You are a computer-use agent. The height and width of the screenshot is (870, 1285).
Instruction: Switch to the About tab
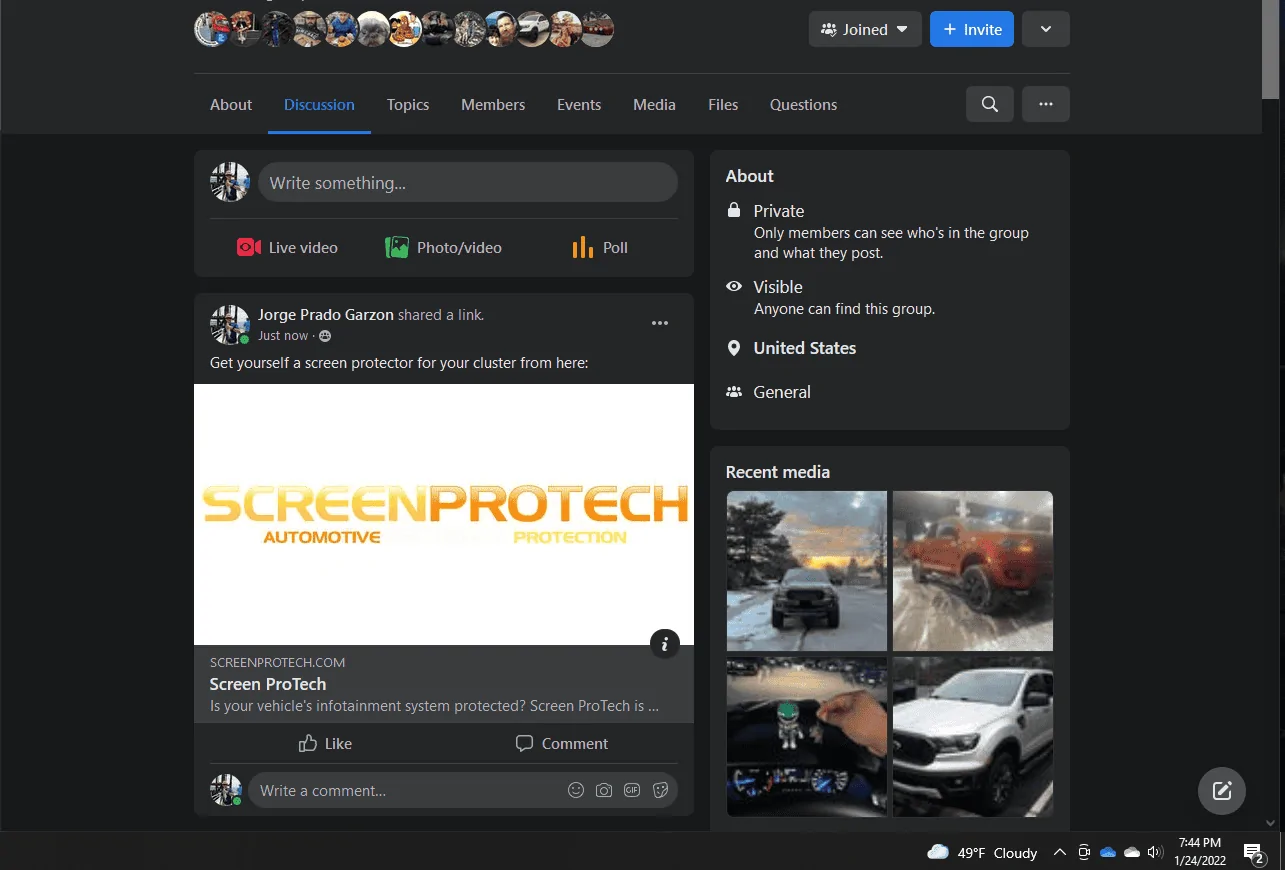(x=231, y=104)
